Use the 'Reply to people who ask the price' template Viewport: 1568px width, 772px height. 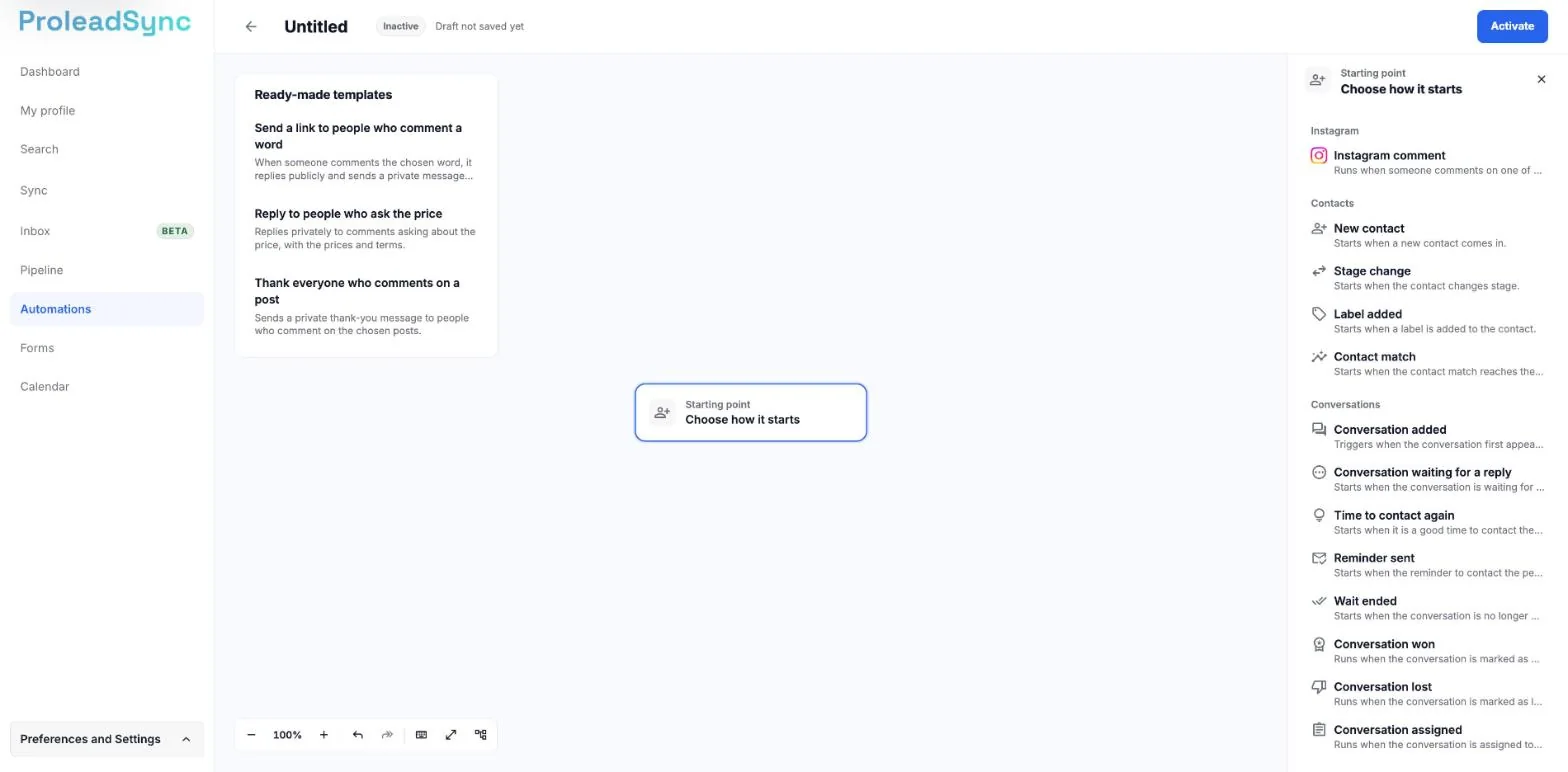click(x=366, y=229)
